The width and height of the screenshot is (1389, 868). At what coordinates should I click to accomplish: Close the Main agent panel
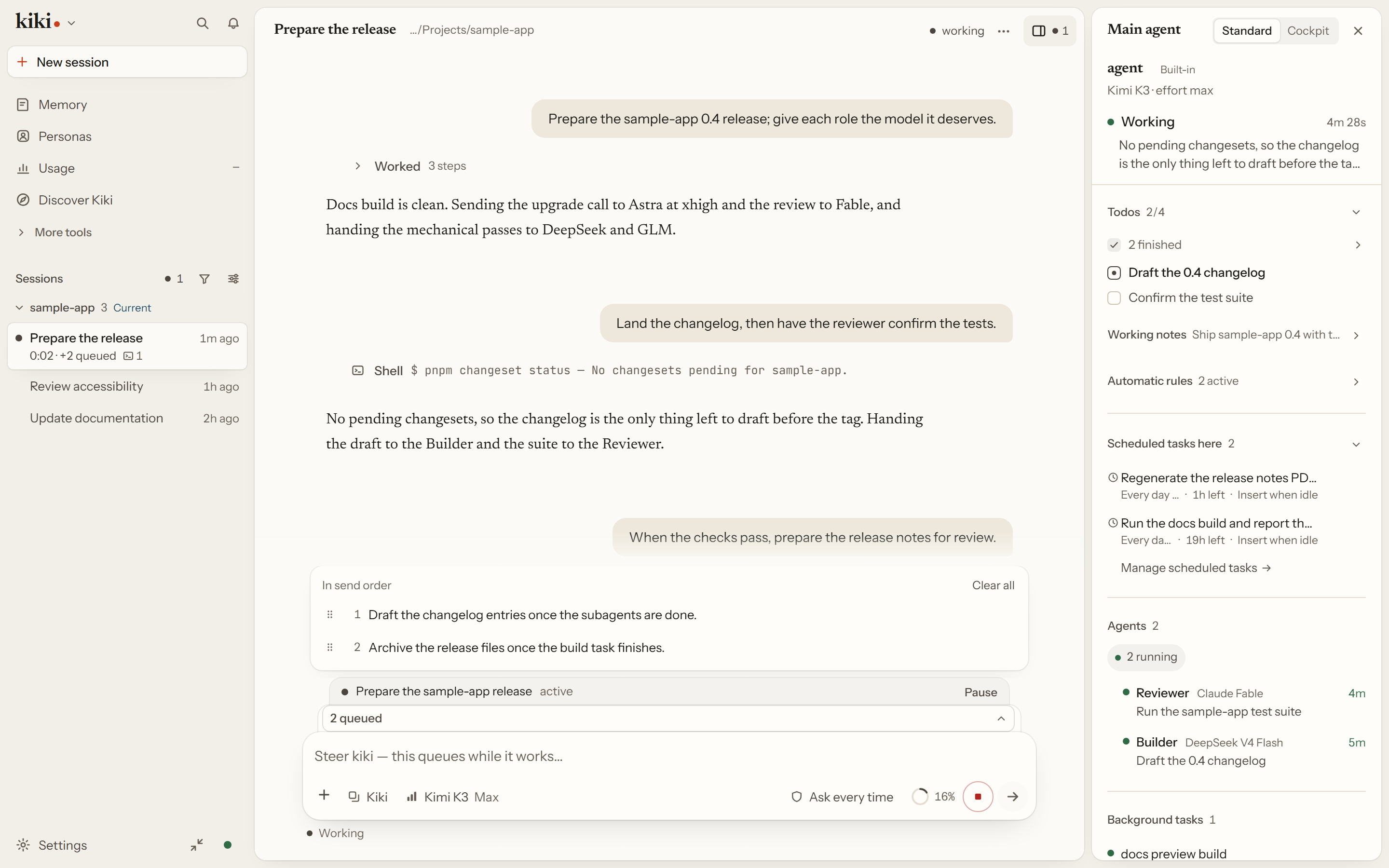pyautogui.click(x=1358, y=31)
